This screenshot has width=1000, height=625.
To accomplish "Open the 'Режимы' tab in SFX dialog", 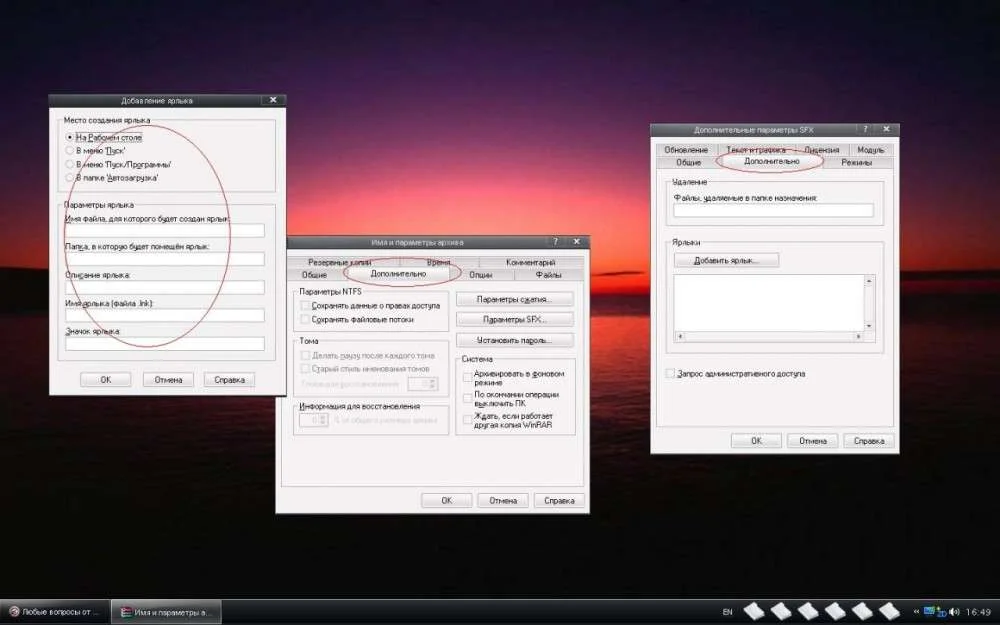I will 856,162.
